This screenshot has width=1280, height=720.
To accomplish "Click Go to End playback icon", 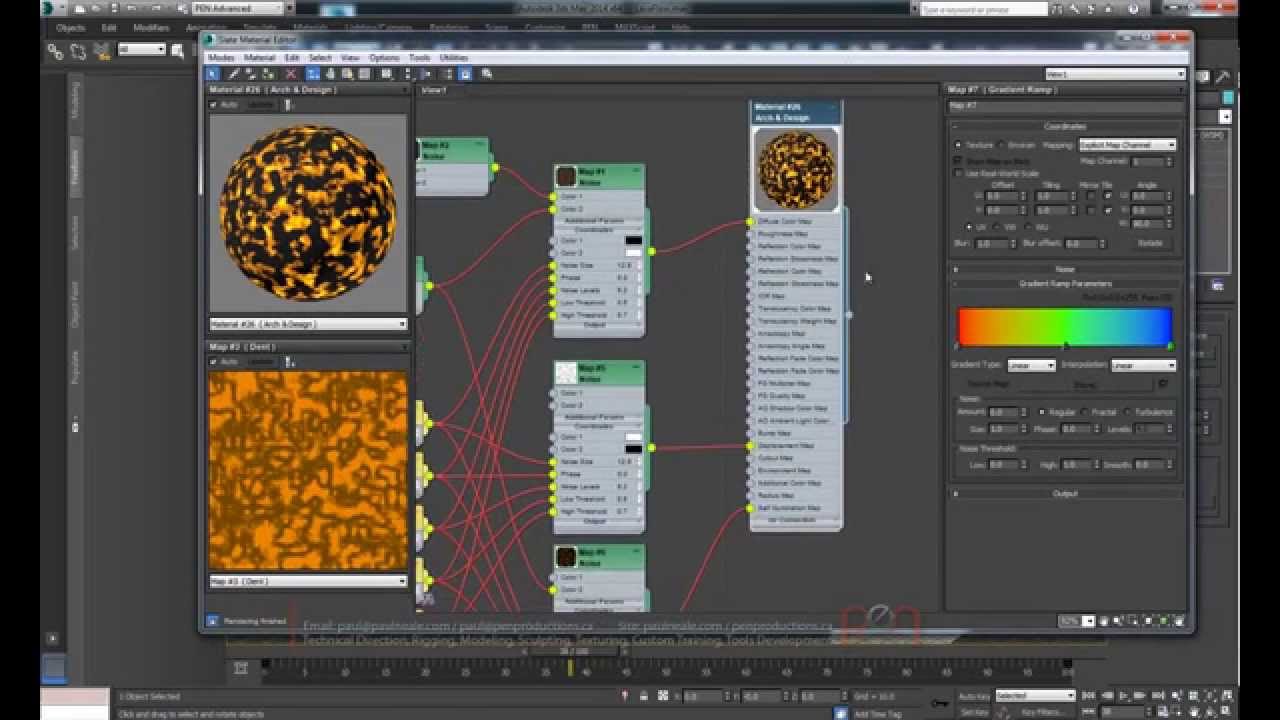I will point(1157,695).
